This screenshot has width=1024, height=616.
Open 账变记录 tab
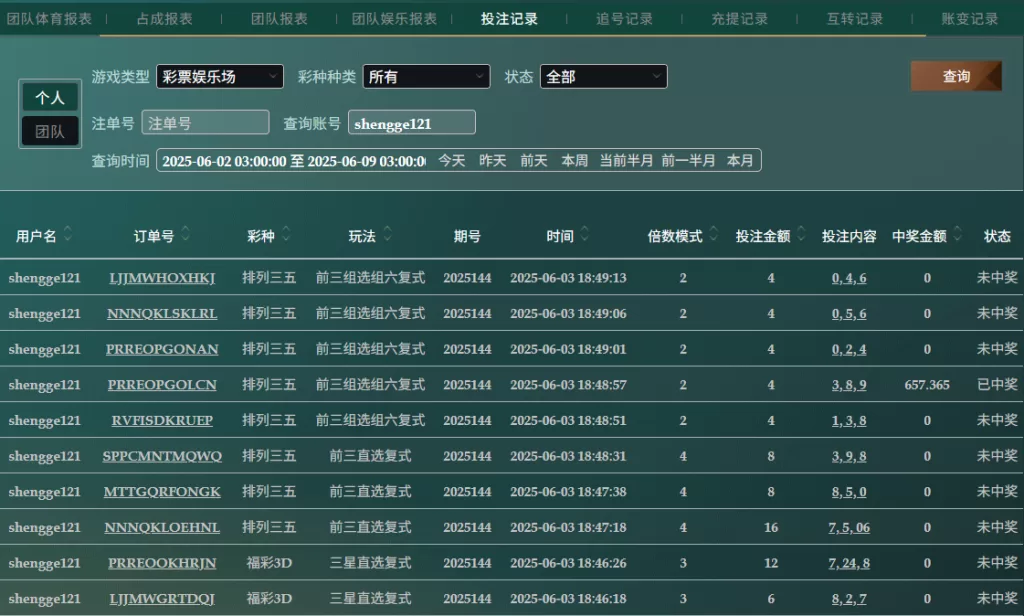click(970, 19)
